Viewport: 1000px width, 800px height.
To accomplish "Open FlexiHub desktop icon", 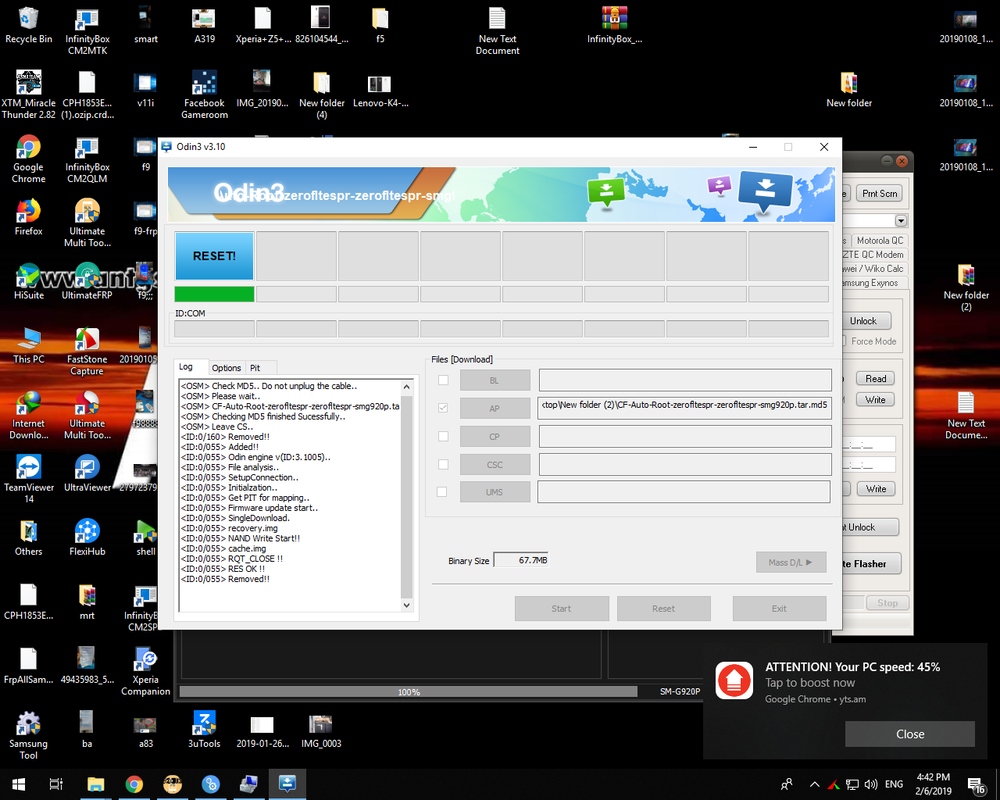I will [87, 537].
